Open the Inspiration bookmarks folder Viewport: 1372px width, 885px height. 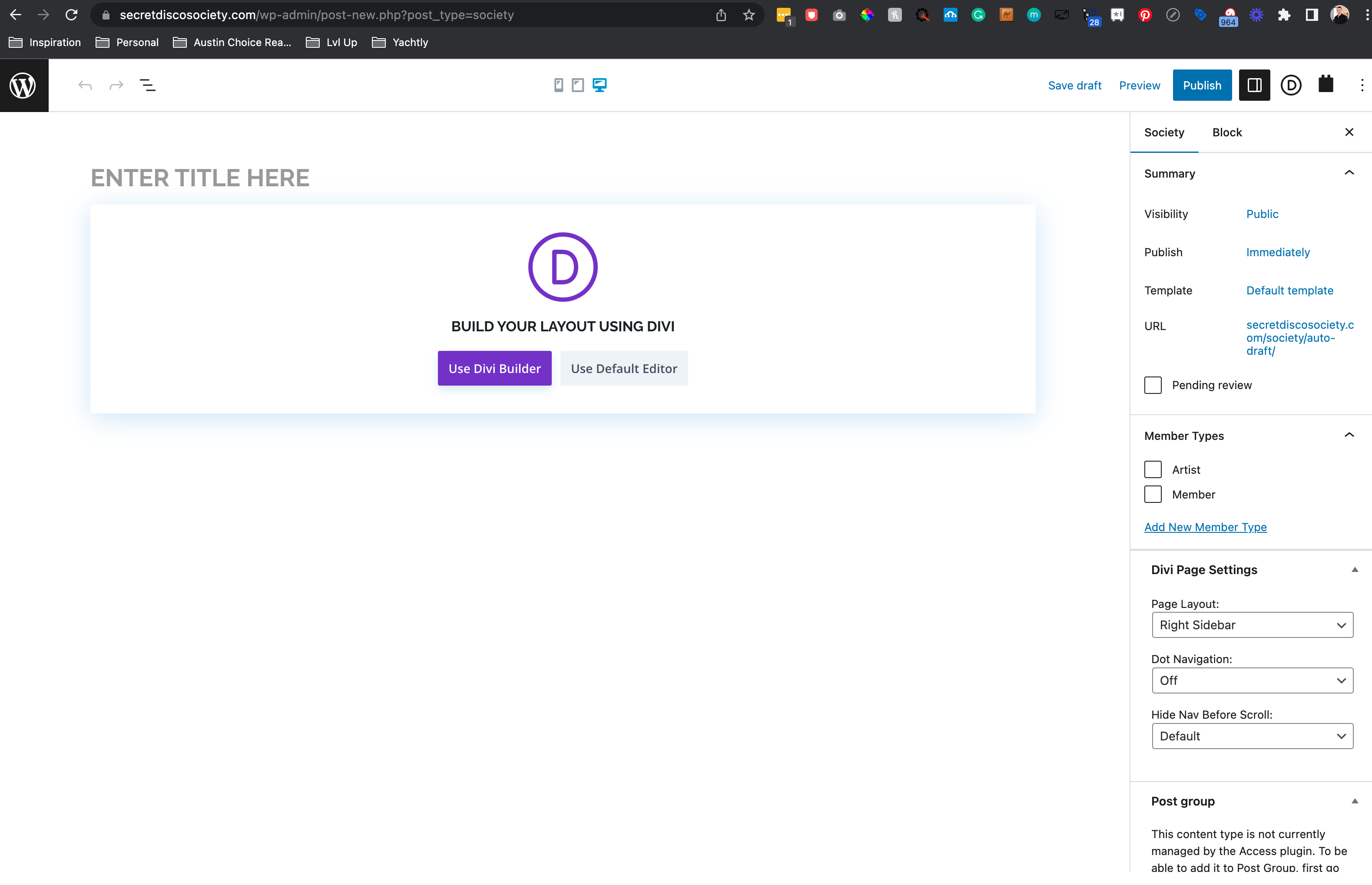(x=45, y=43)
